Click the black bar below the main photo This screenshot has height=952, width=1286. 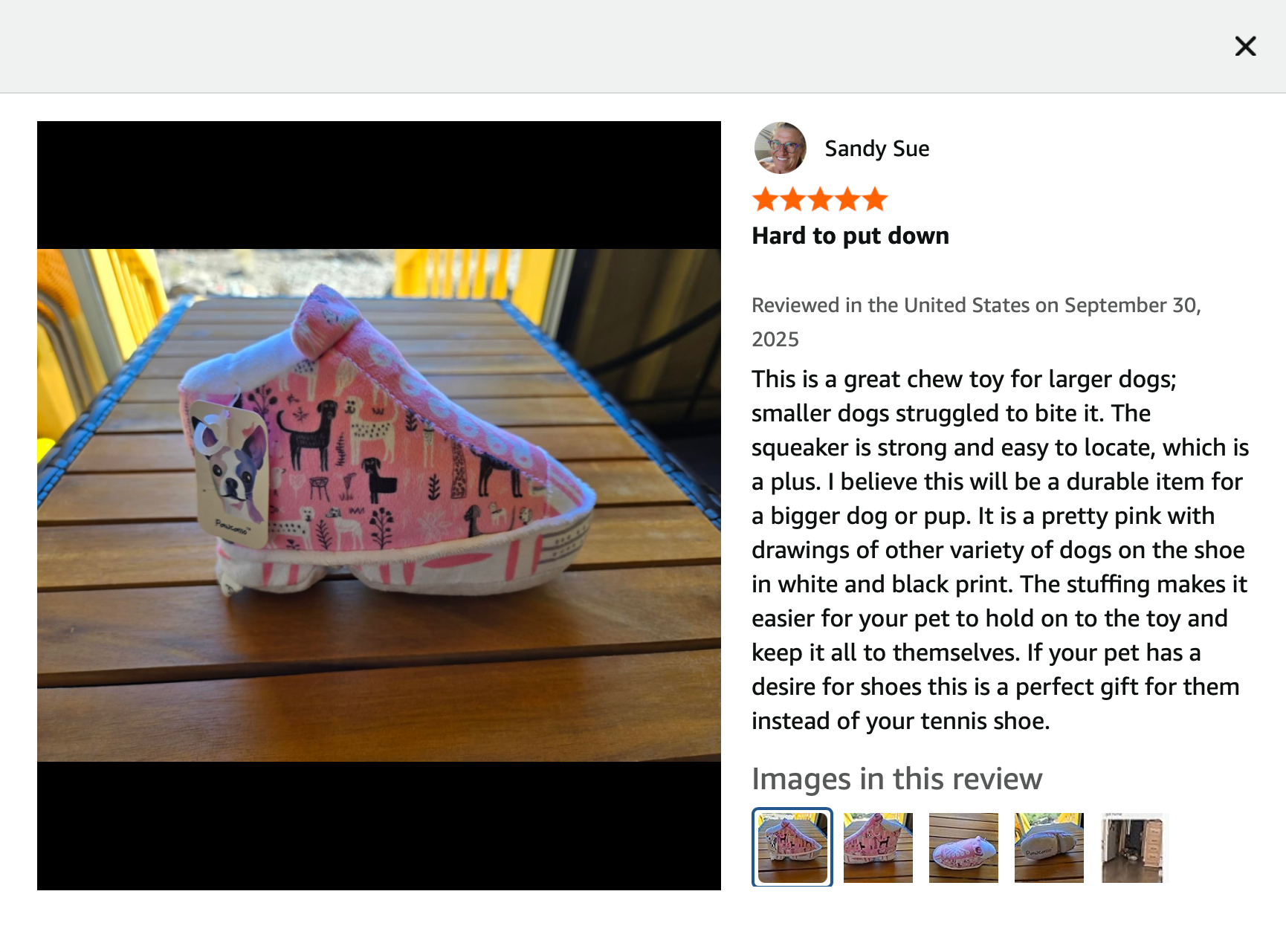379,826
